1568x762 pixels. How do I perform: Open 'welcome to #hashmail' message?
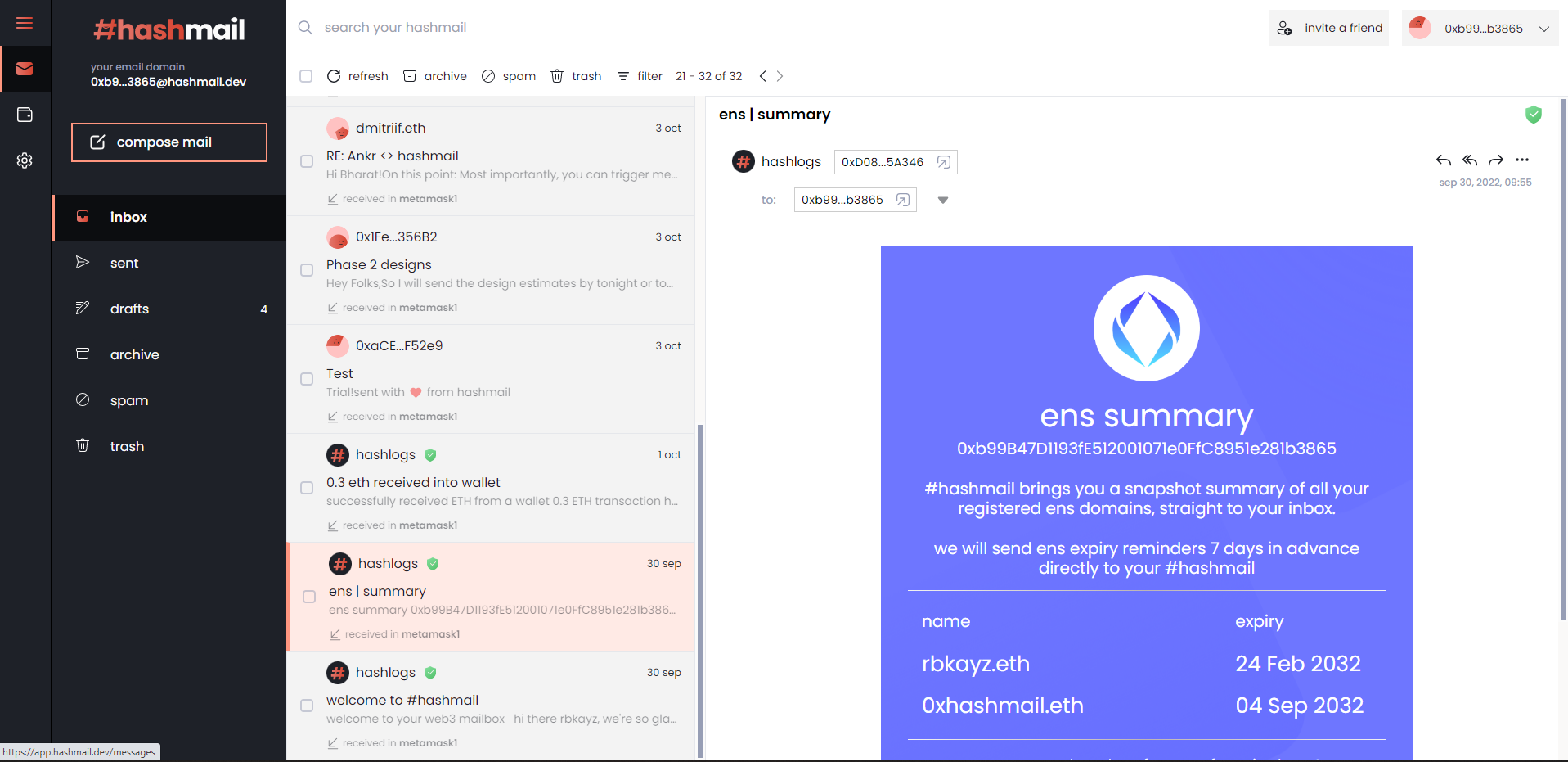[491, 706]
